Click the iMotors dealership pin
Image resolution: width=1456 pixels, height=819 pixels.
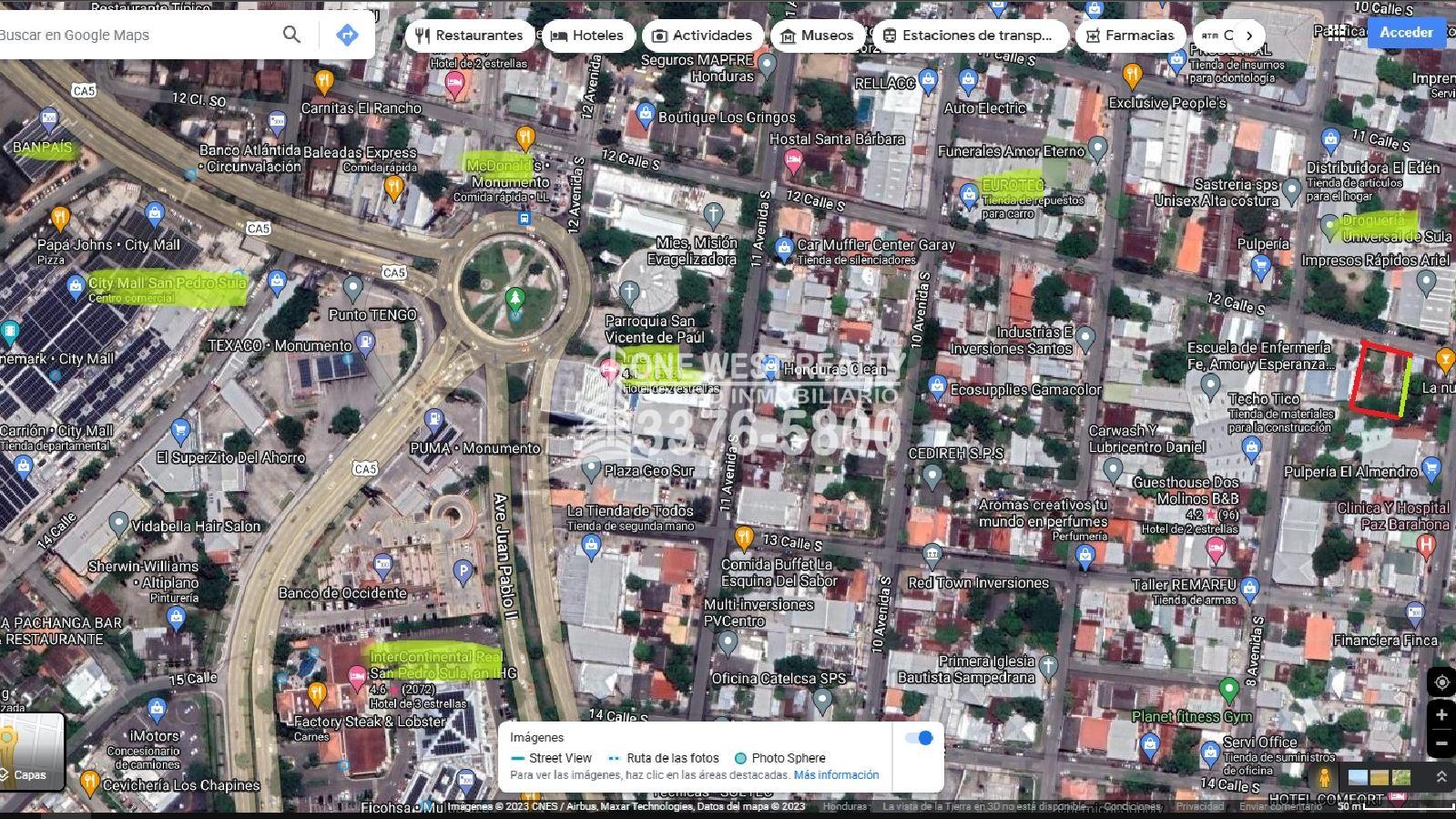point(157,709)
